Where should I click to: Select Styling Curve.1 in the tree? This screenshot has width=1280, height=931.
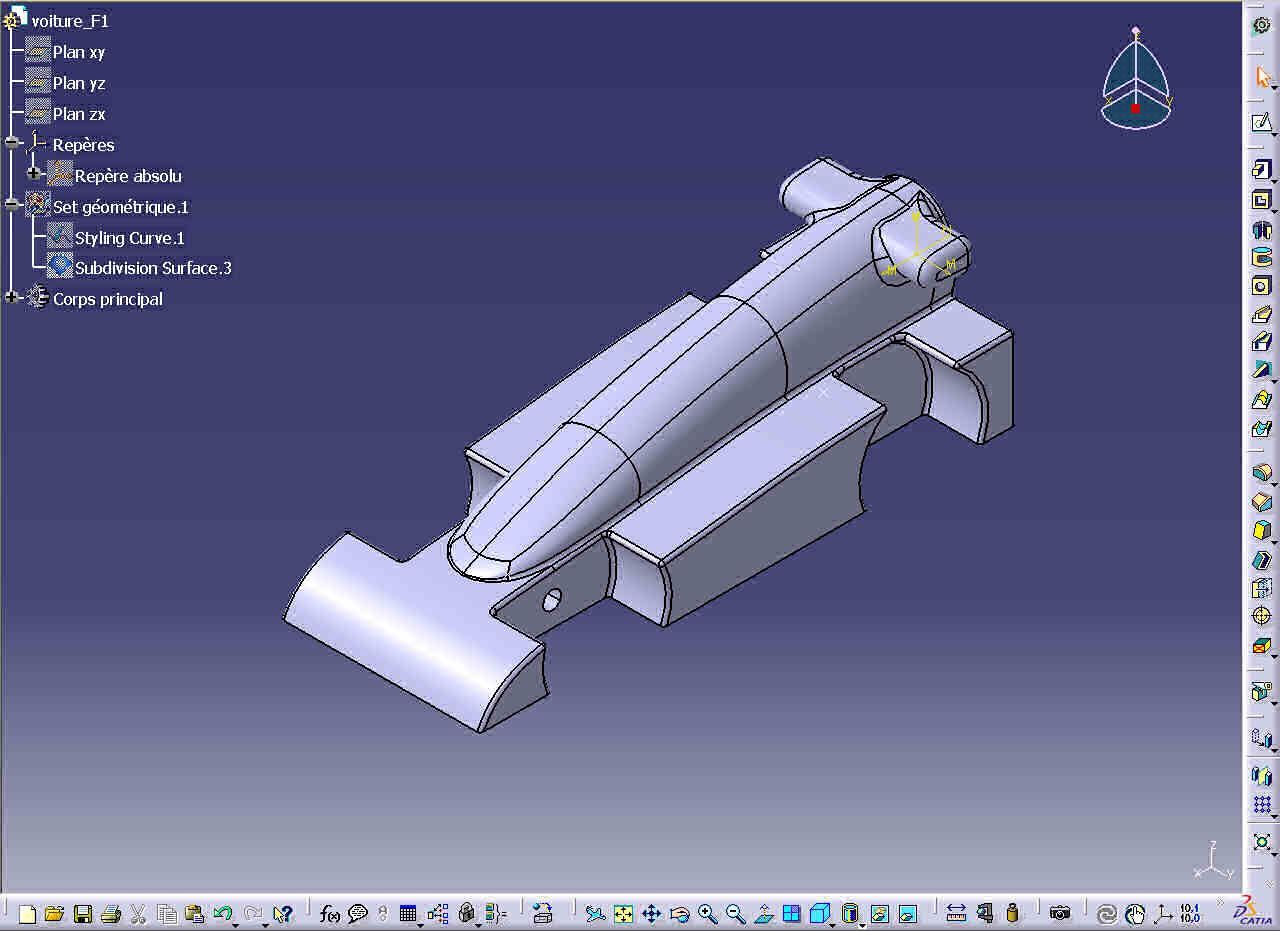pyautogui.click(x=130, y=238)
